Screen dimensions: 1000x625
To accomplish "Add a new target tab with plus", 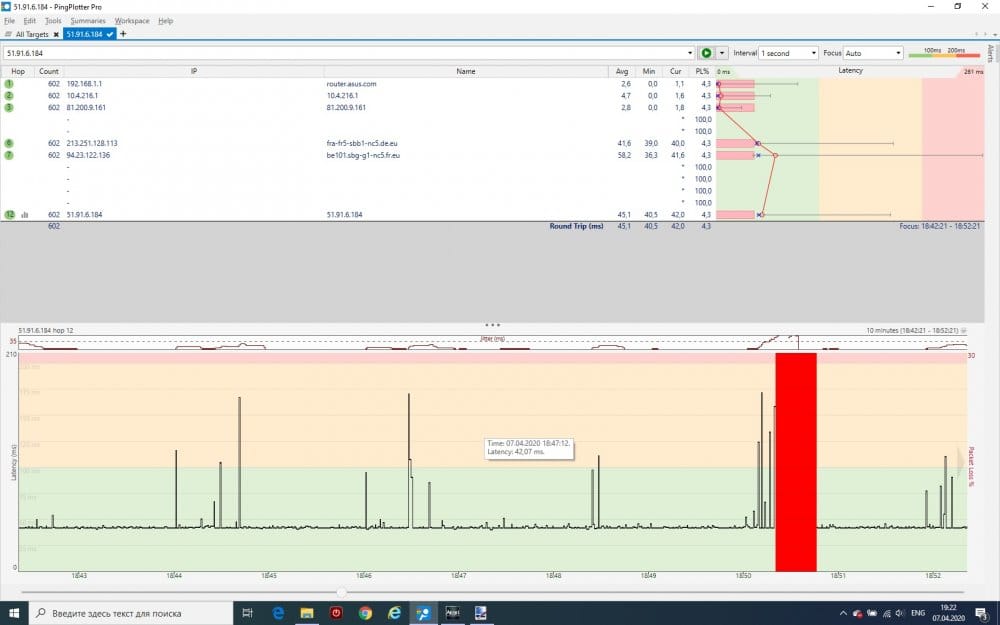I will (x=123, y=34).
